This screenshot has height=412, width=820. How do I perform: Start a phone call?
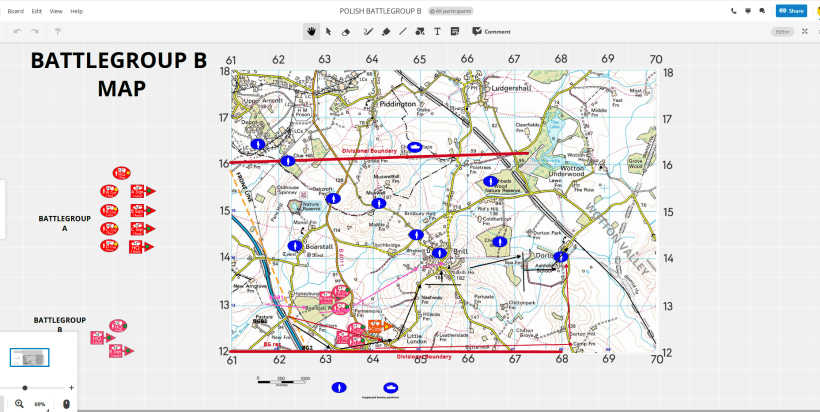click(x=734, y=11)
